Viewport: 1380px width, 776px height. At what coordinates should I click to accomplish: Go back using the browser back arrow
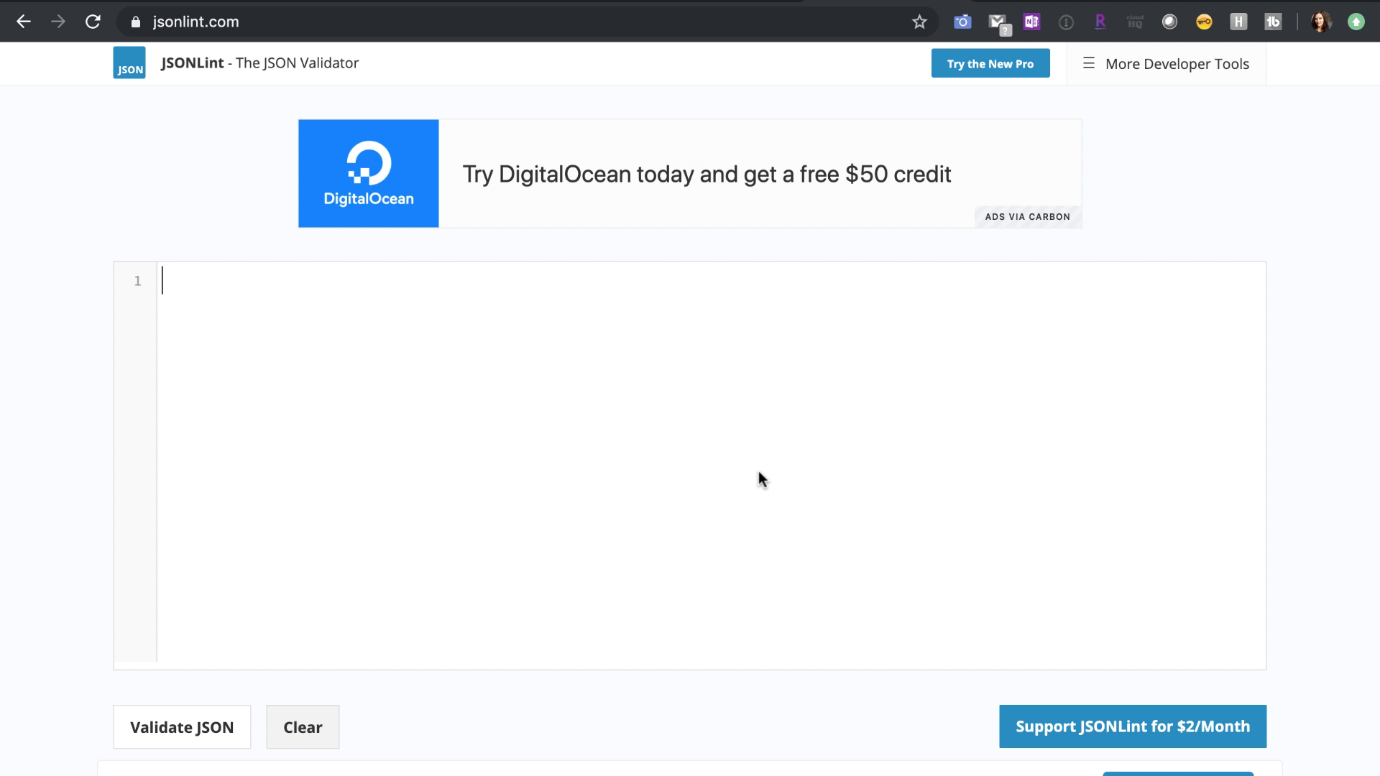(x=23, y=21)
